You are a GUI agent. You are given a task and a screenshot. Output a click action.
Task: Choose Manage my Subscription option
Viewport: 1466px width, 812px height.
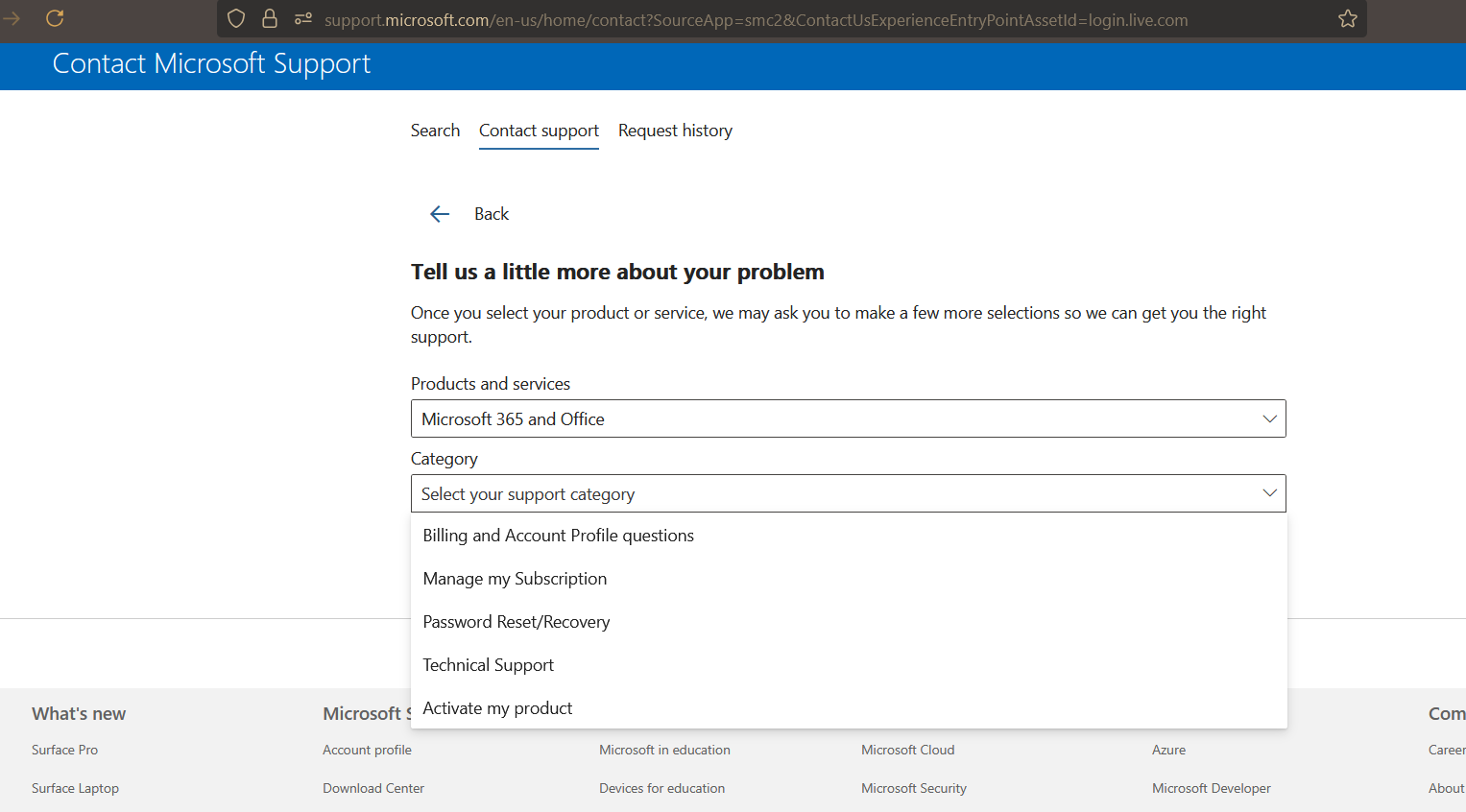[x=848, y=579]
